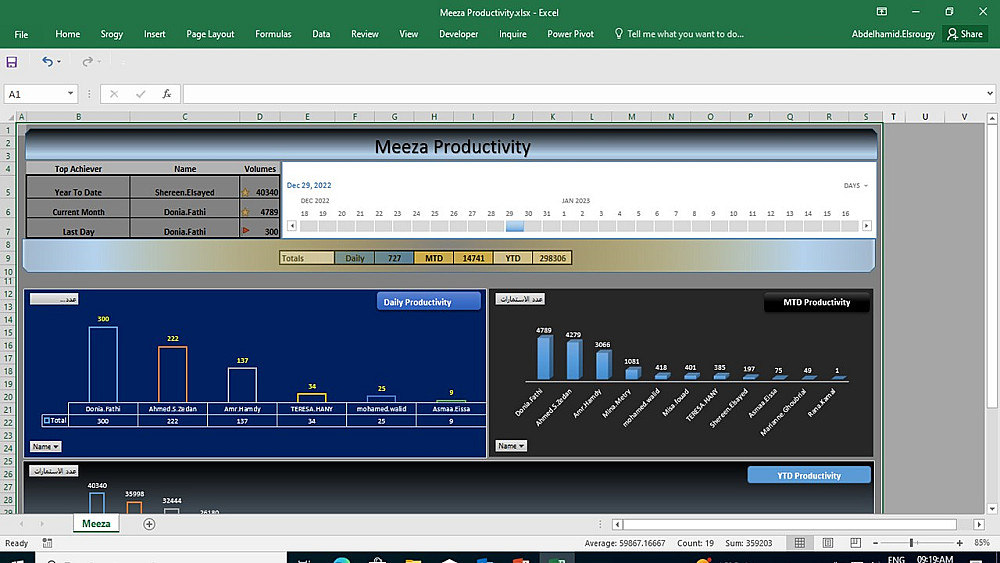Screen dimensions: 1000x563
Task: Open the Power Pivot tab
Action: 570,34
